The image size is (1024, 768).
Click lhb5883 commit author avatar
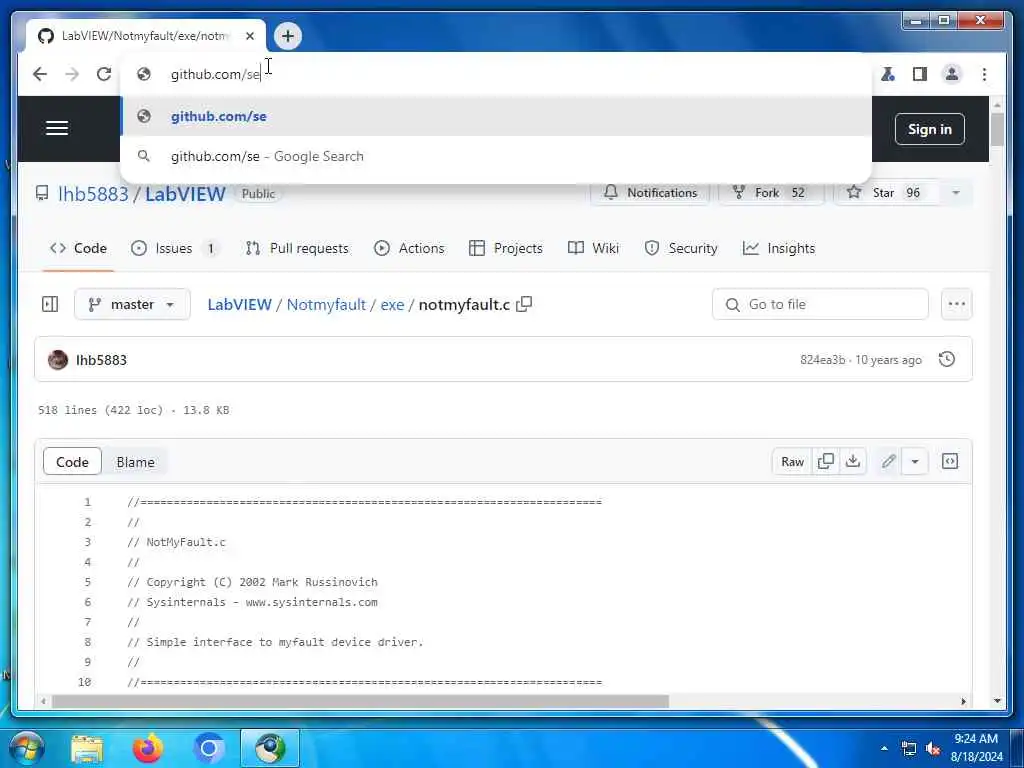tap(58, 360)
